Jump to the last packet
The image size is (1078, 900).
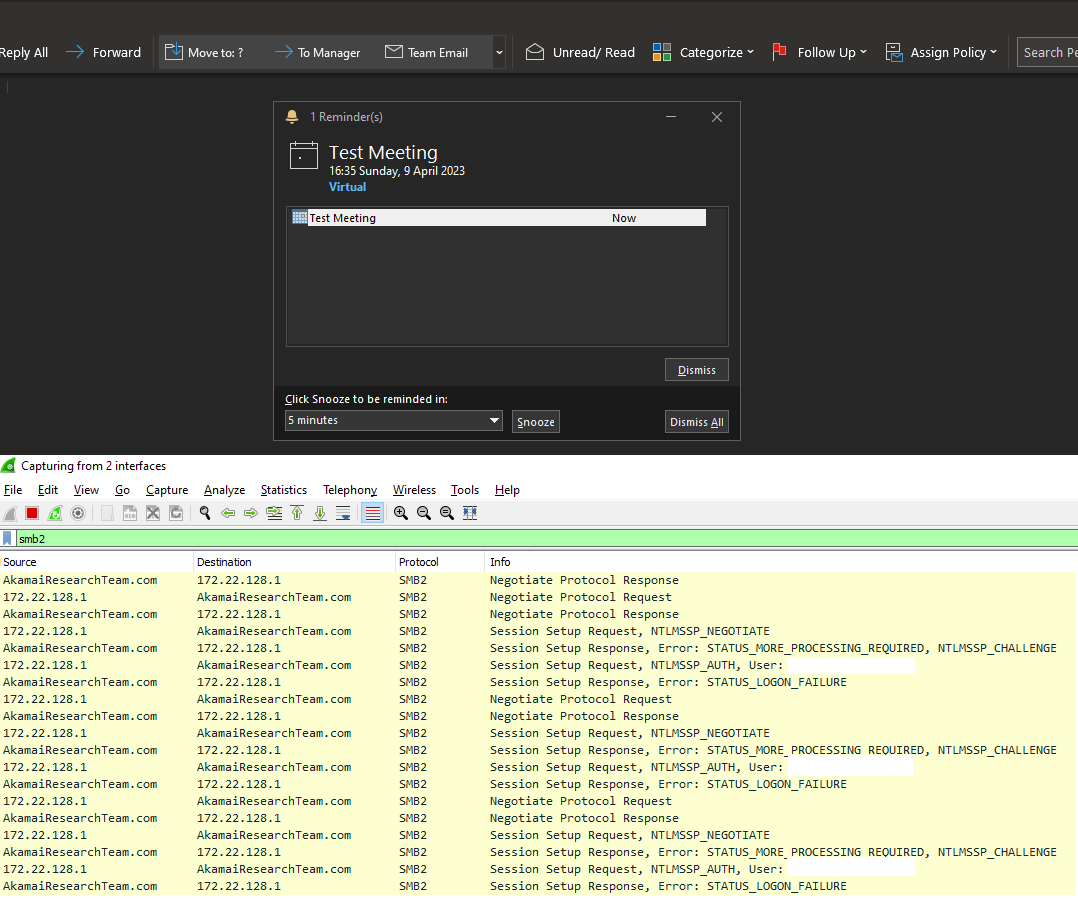[320, 513]
